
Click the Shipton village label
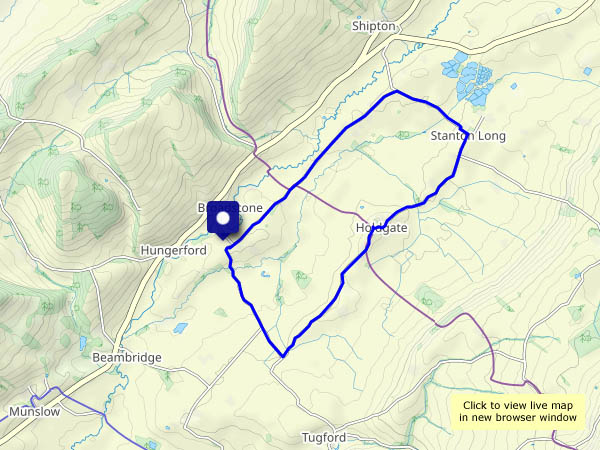point(373,26)
